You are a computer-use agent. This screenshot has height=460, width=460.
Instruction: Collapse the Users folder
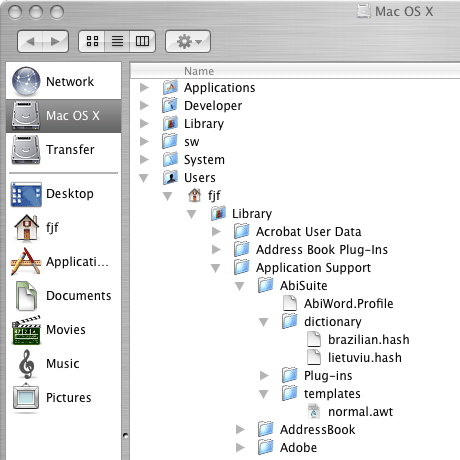tap(144, 178)
